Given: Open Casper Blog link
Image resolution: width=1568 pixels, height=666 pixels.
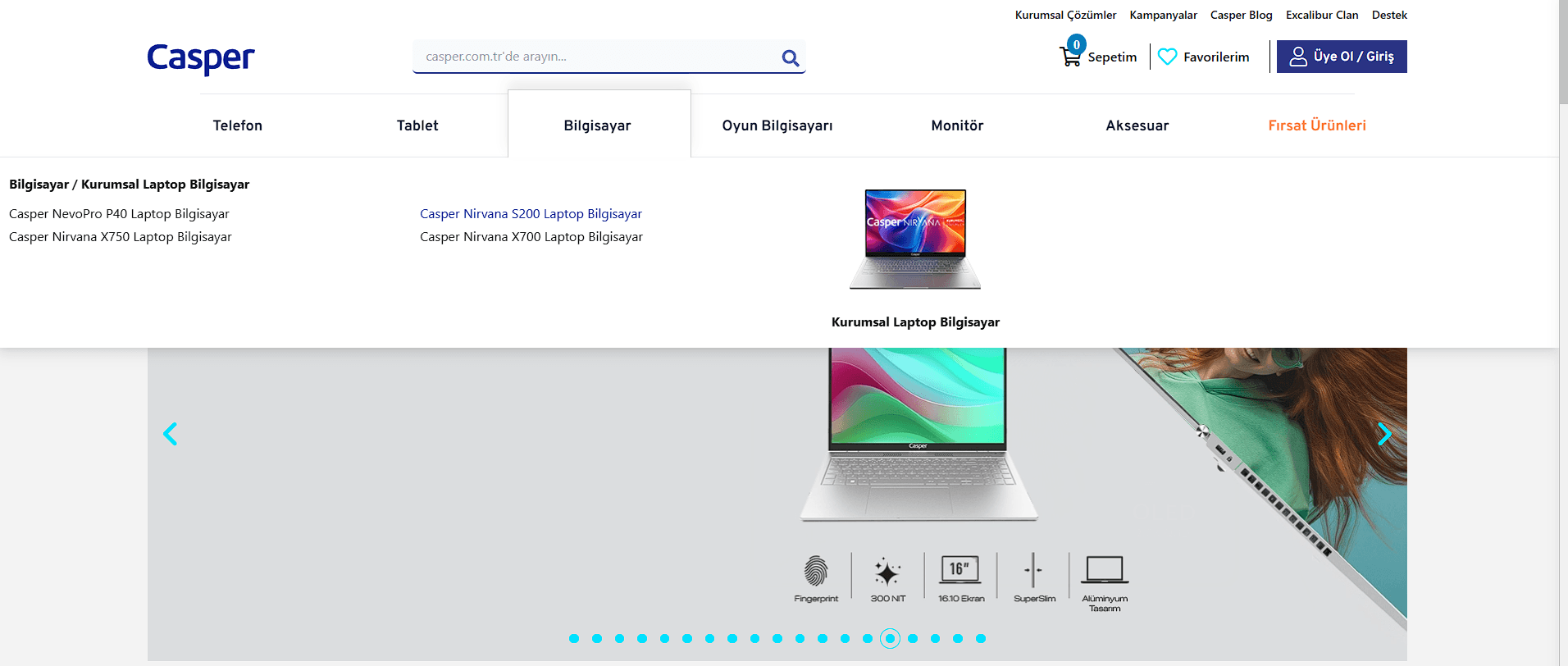Looking at the screenshot, I should [x=1241, y=15].
